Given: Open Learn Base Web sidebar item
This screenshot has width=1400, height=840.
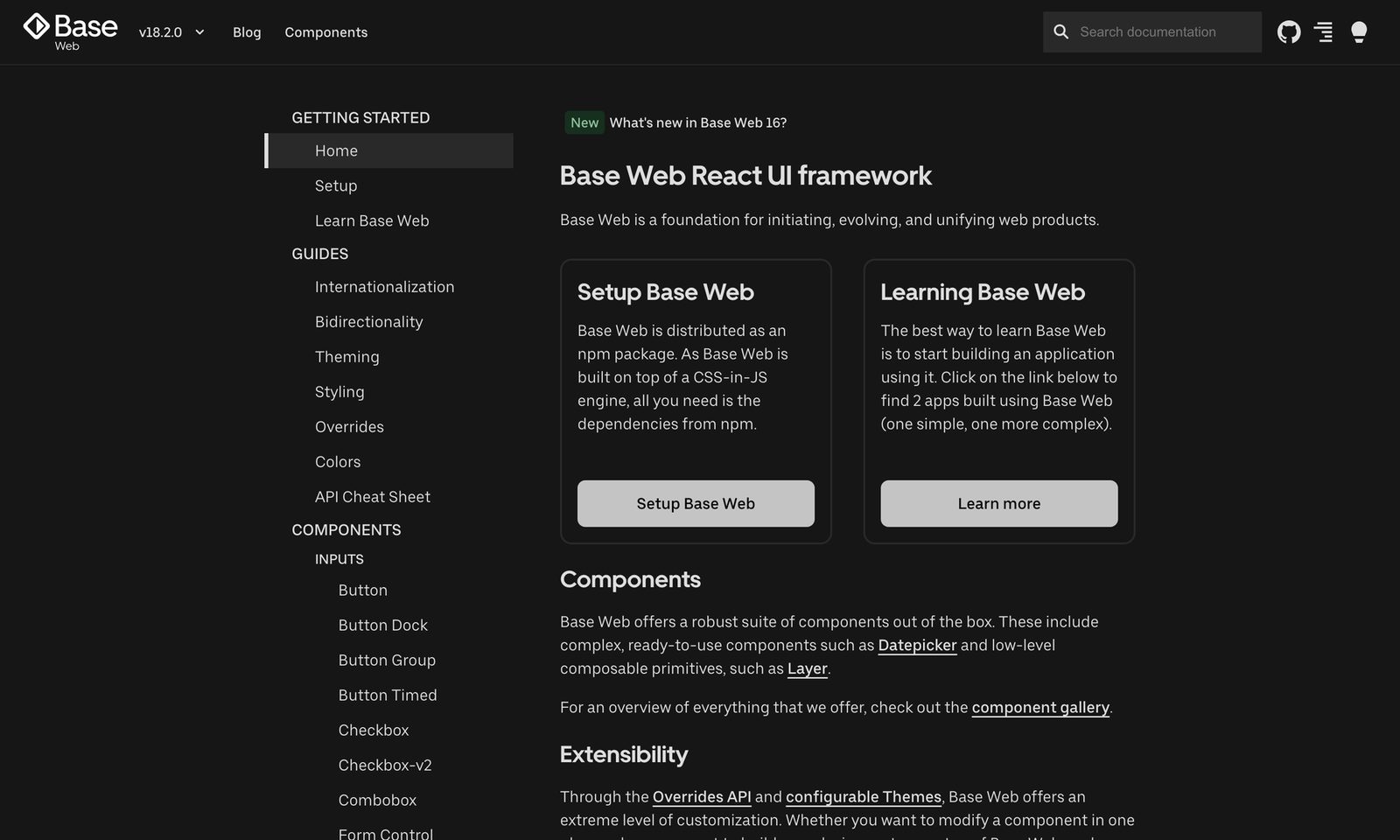Looking at the screenshot, I should tap(372, 220).
